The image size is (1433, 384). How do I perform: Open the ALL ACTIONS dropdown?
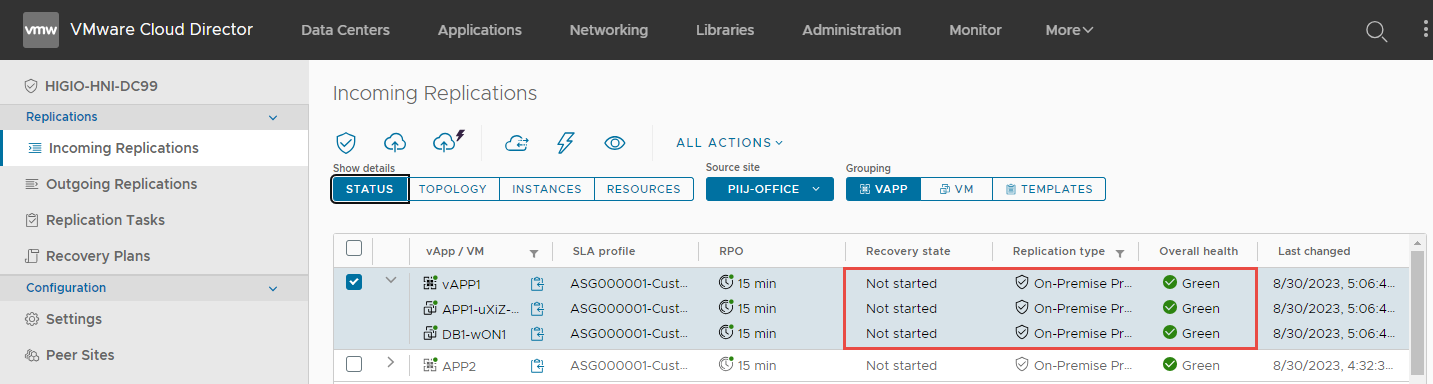pos(730,143)
